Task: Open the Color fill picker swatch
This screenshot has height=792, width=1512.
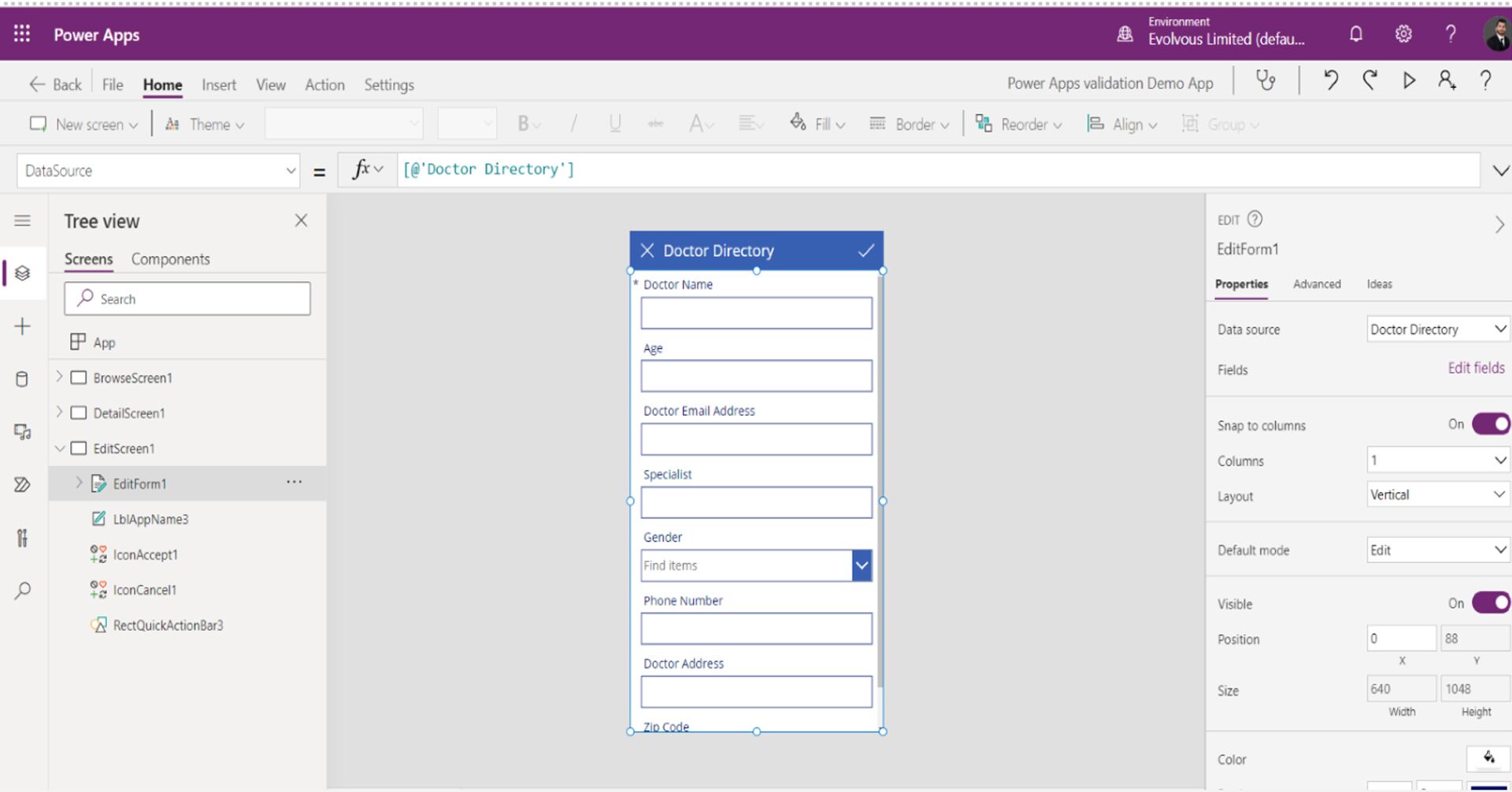Action: pyautogui.click(x=1488, y=758)
